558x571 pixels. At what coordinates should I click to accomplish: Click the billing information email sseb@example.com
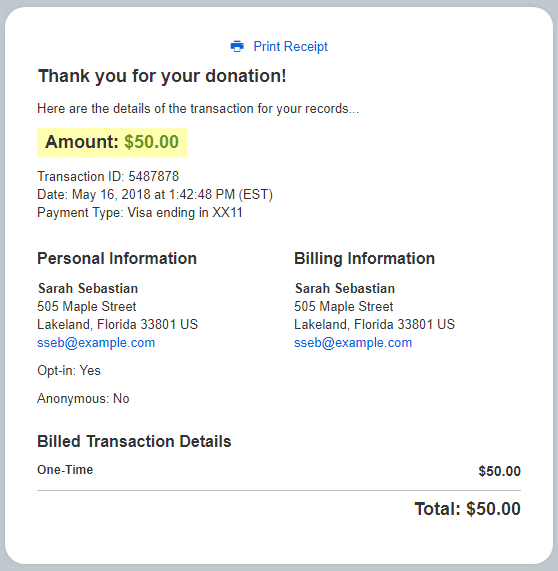(353, 343)
